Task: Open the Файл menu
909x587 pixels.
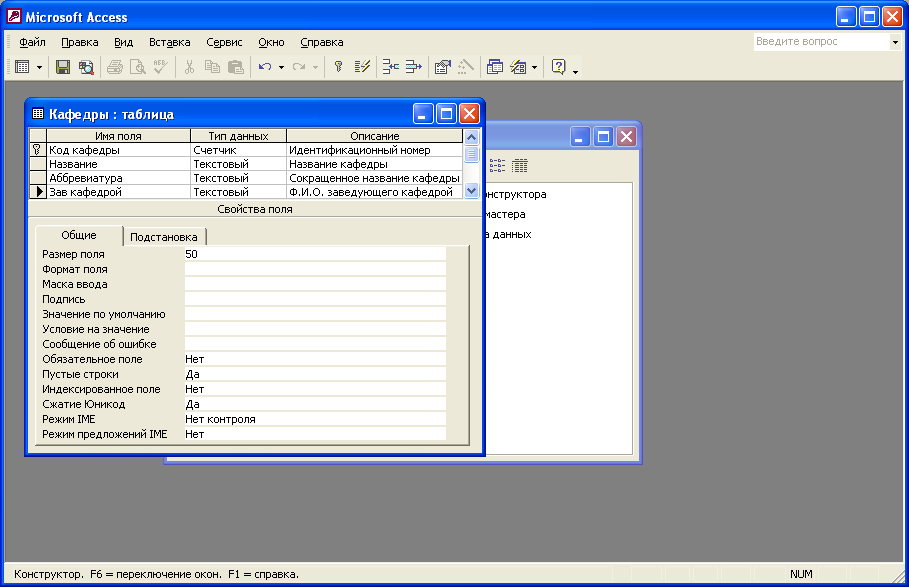Action: [32, 42]
